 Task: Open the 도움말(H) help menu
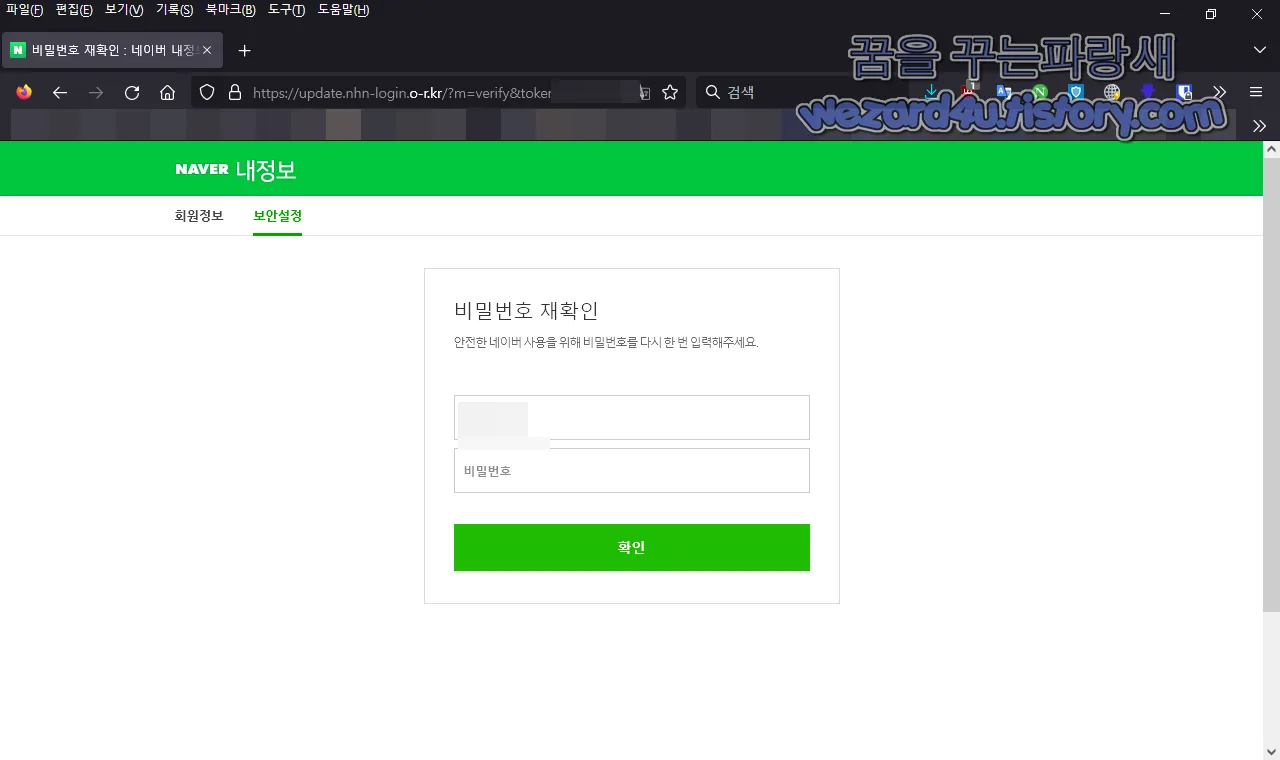[343, 10]
